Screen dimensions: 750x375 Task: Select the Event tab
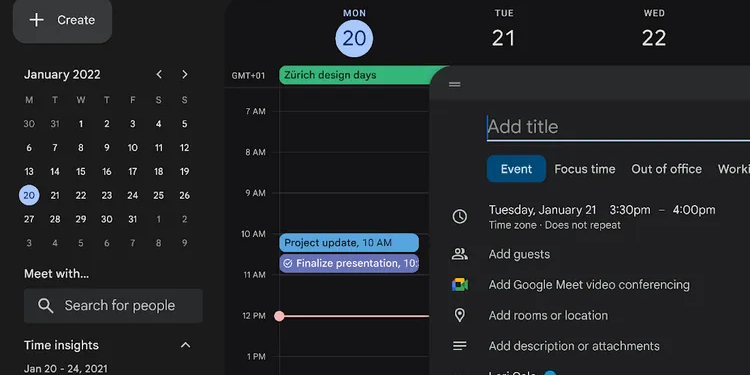516,169
